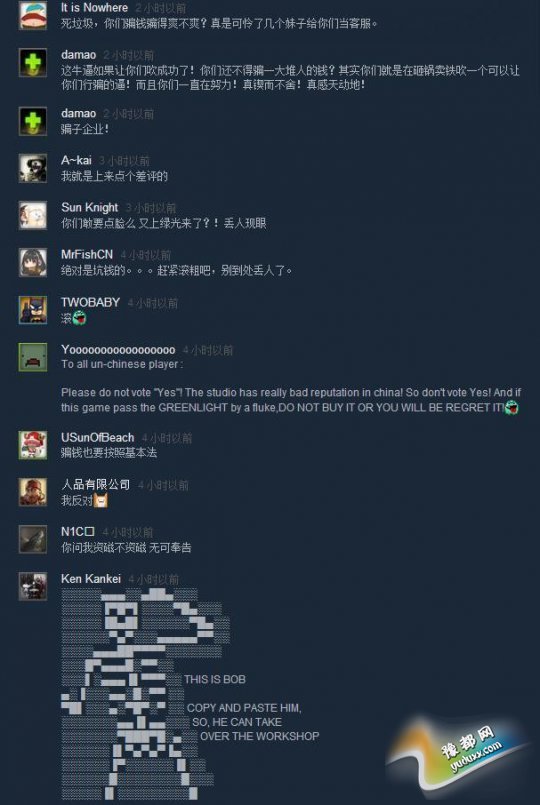Open the Sun Knight username link
540x805 pixels.
click(x=90, y=207)
